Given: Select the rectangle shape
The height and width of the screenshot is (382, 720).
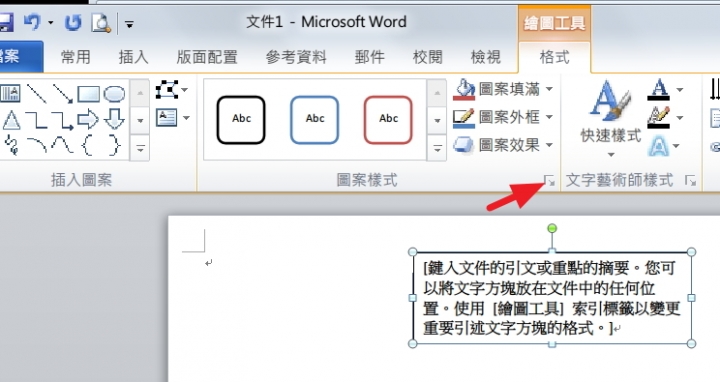Looking at the screenshot, I should coord(89,94).
